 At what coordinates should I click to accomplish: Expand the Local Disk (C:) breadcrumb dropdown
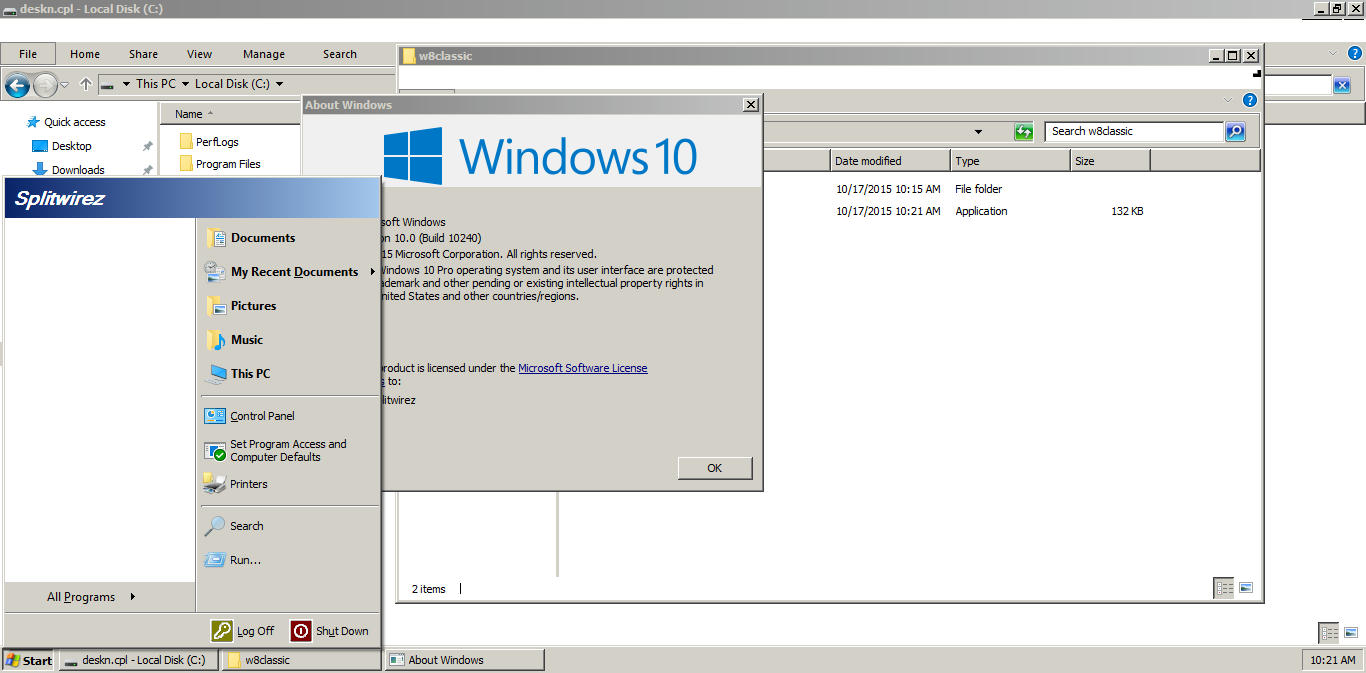pos(279,84)
